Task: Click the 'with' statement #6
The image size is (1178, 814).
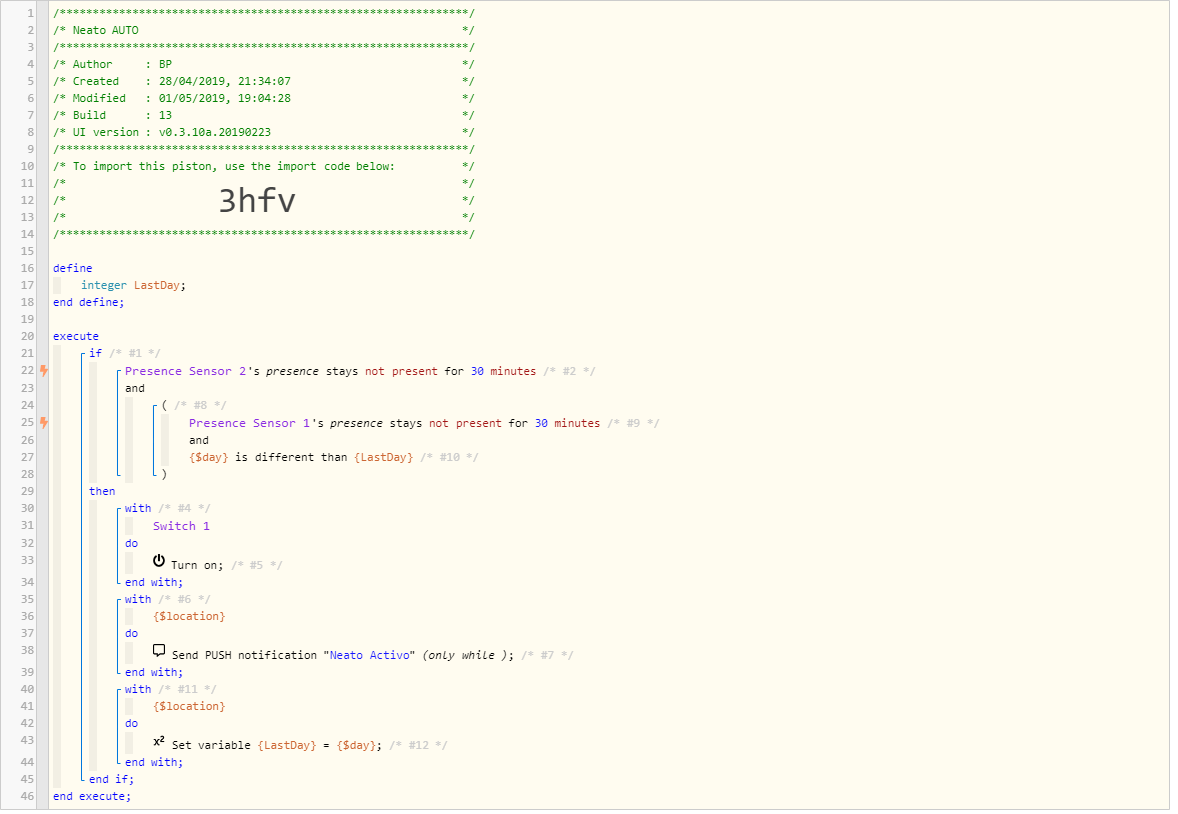Action: pos(137,600)
